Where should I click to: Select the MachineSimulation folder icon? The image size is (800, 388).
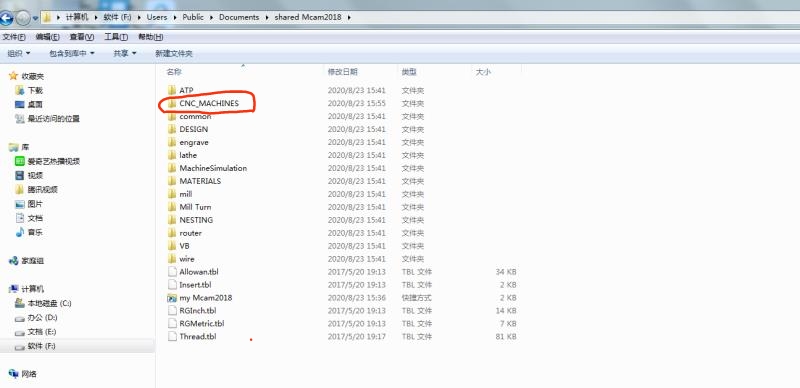[x=172, y=168]
